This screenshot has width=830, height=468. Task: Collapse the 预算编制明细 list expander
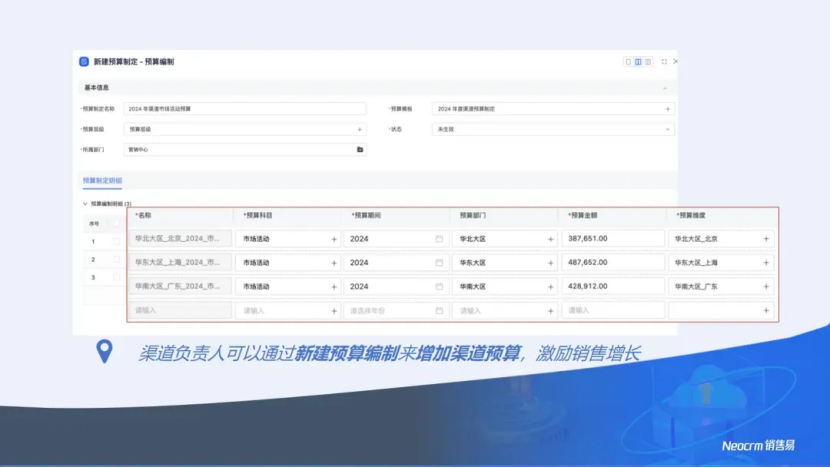(85, 203)
